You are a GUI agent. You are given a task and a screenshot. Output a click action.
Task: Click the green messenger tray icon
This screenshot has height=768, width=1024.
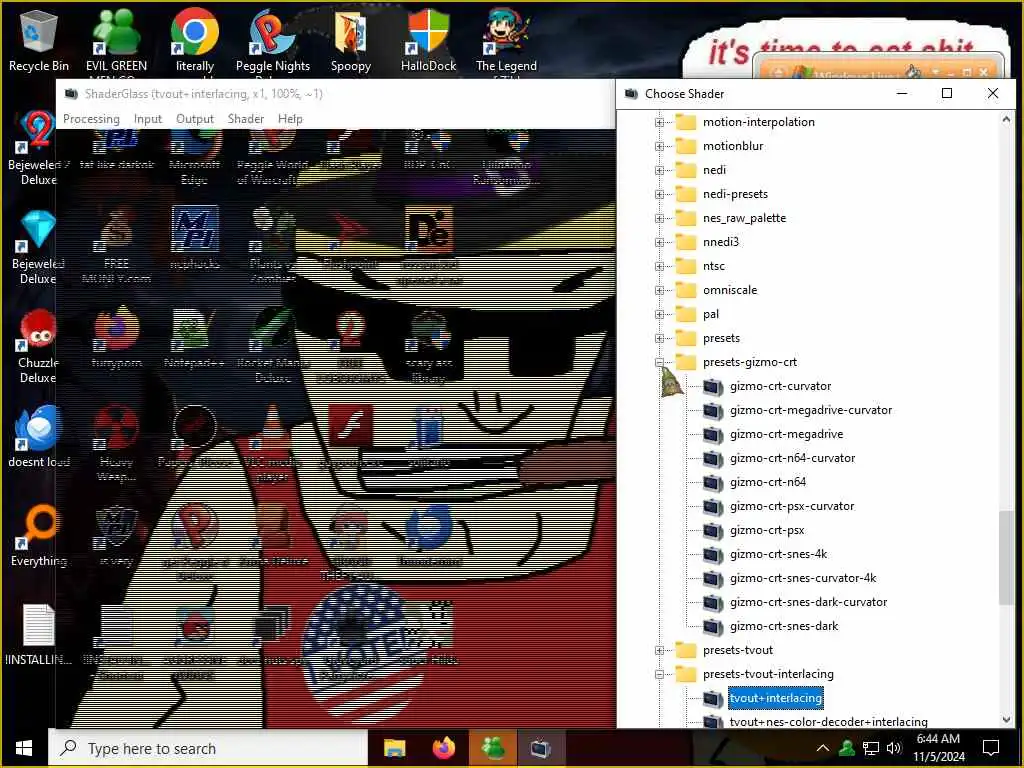tap(847, 748)
